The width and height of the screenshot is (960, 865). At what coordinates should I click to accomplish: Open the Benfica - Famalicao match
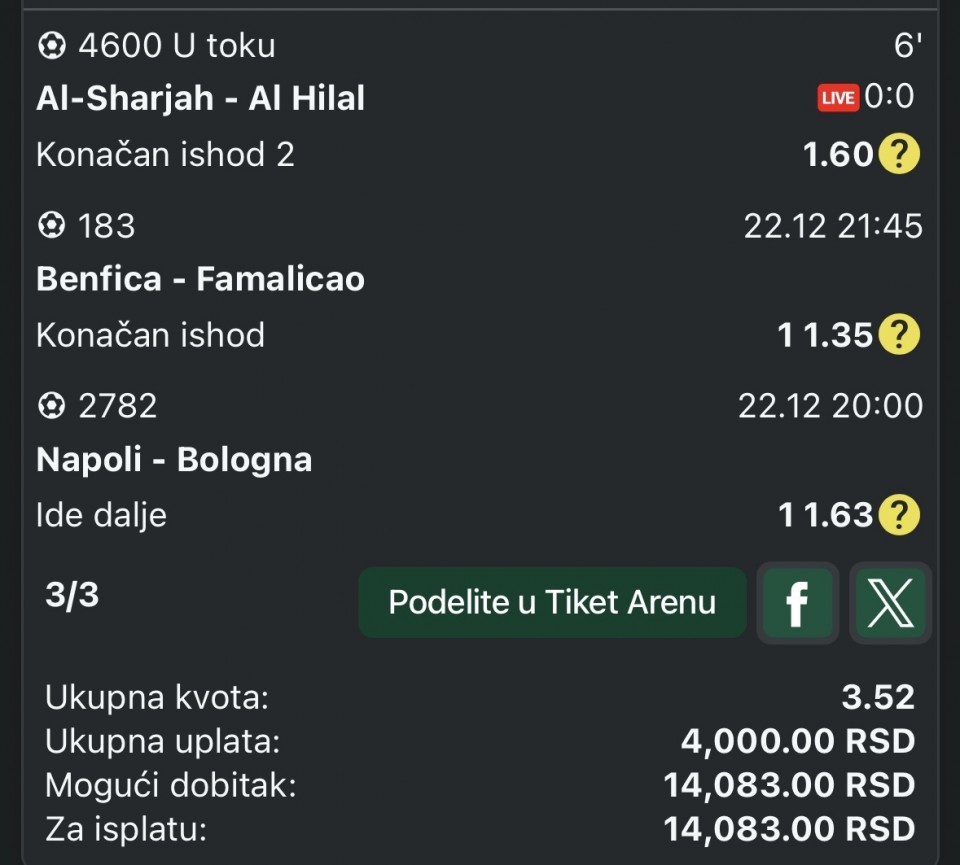point(200,279)
